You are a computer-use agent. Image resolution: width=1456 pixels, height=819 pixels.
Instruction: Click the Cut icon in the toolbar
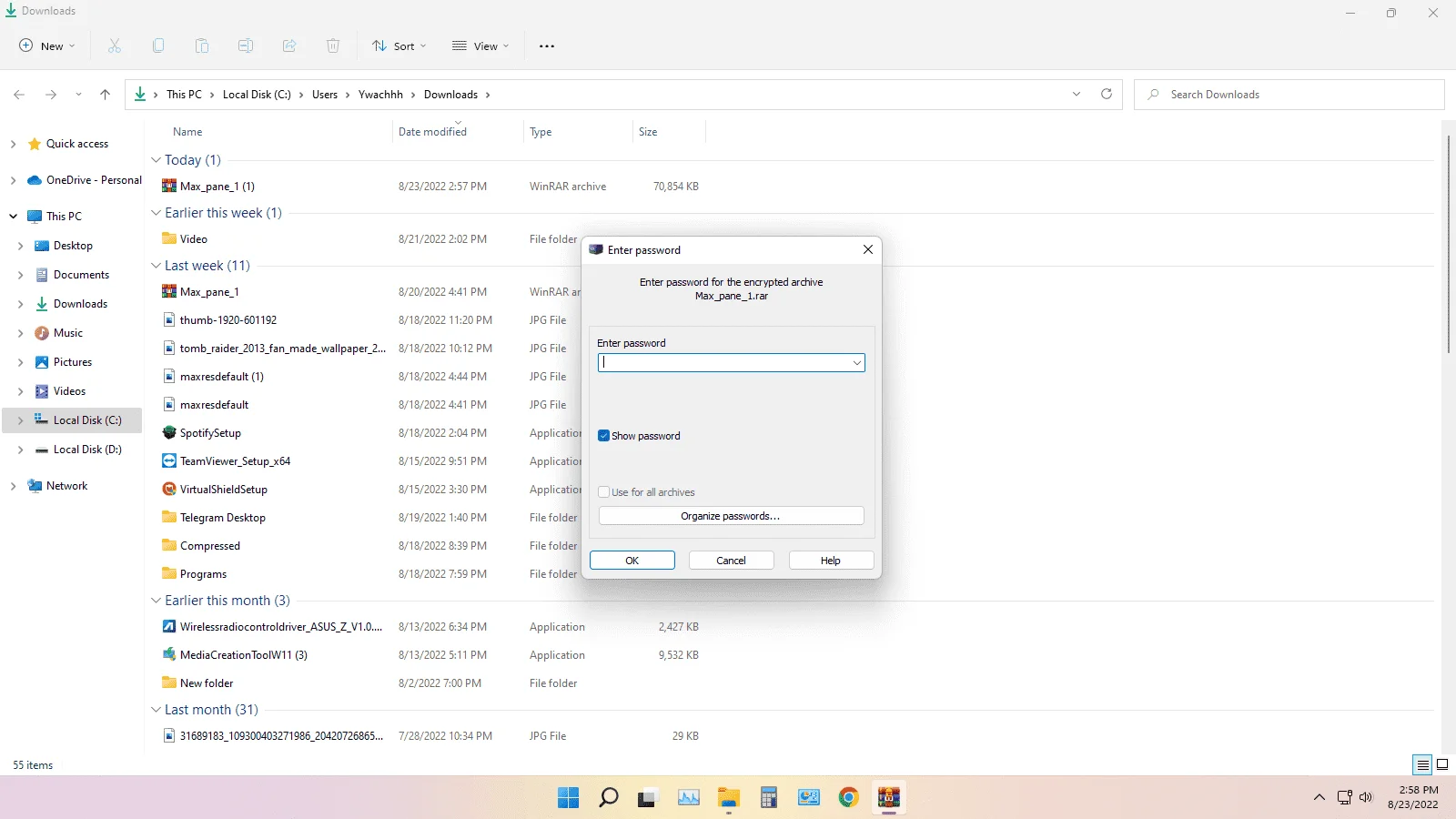pos(115,45)
